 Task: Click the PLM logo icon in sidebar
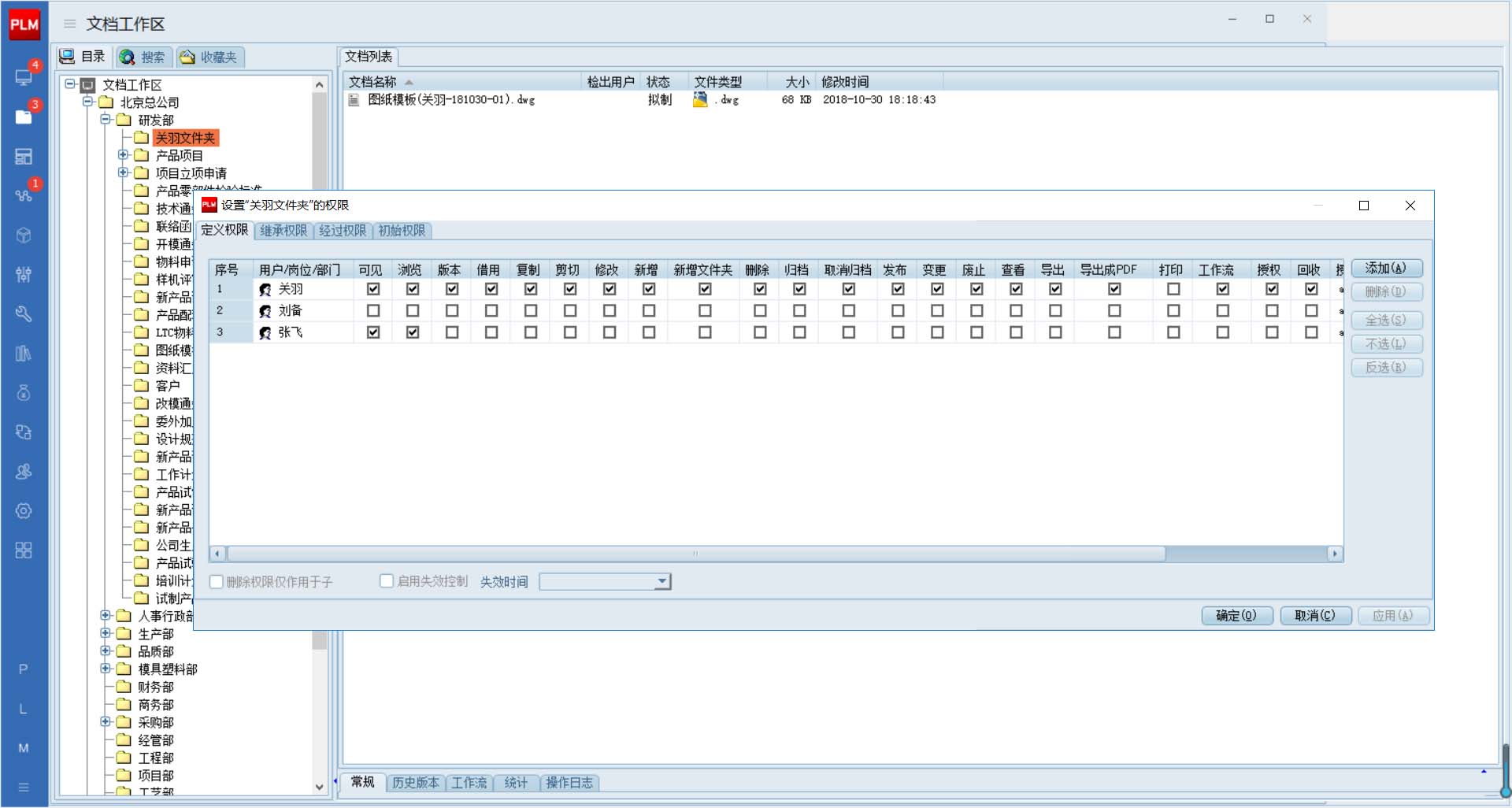click(x=24, y=24)
